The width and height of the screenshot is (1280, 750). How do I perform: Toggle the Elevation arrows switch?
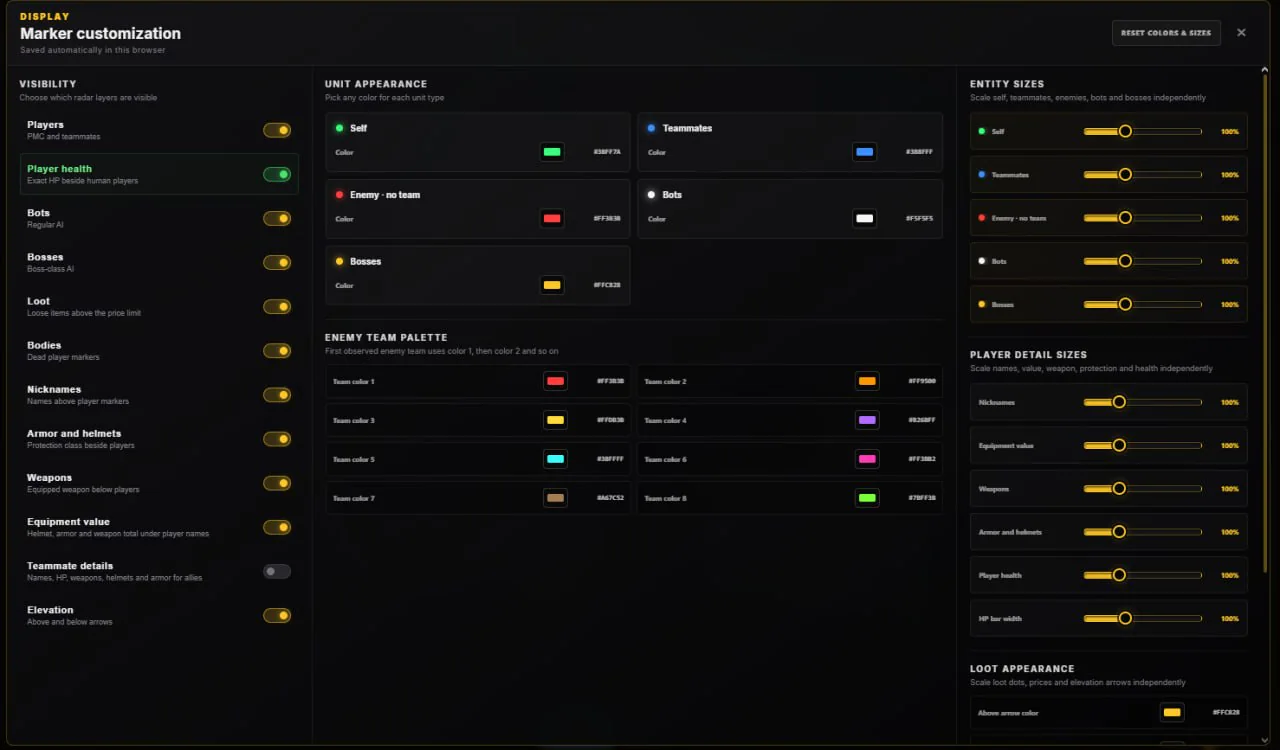pos(277,615)
